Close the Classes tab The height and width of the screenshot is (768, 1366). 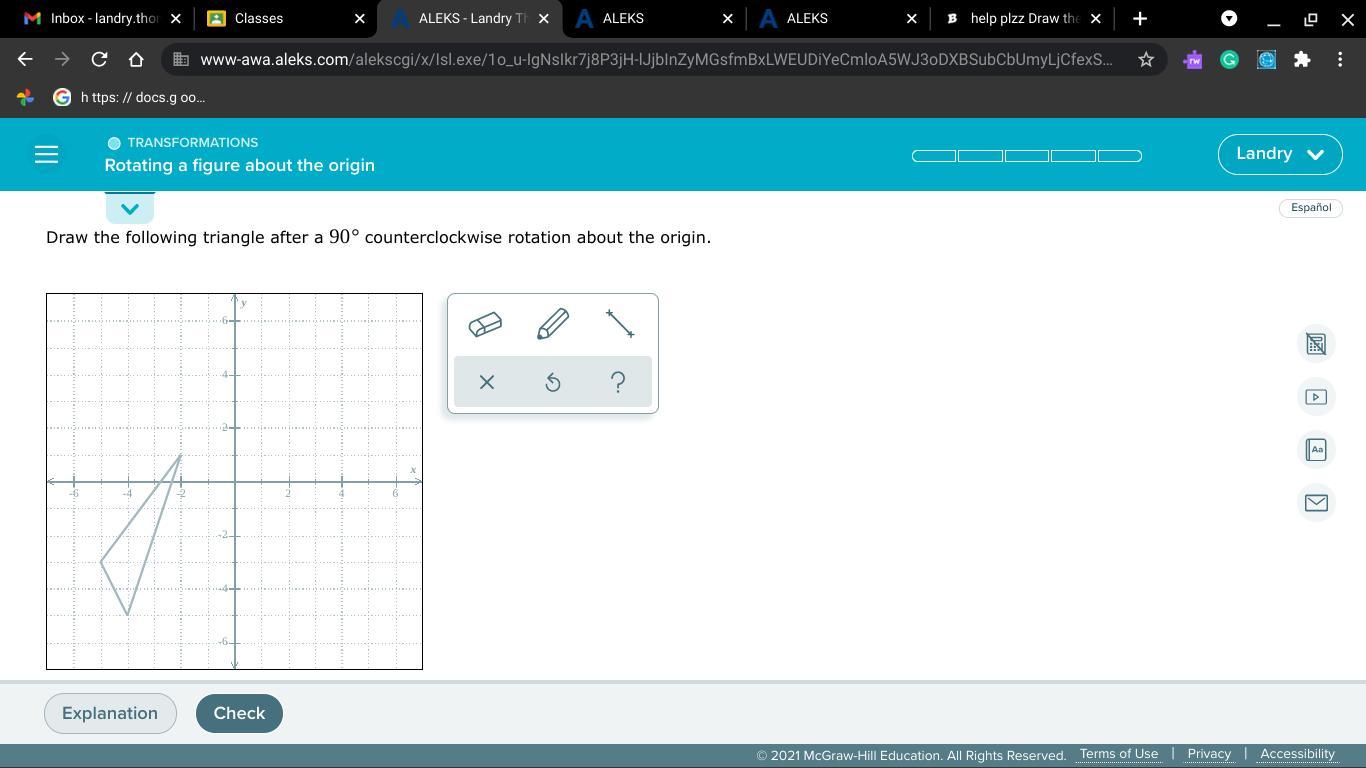point(360,18)
